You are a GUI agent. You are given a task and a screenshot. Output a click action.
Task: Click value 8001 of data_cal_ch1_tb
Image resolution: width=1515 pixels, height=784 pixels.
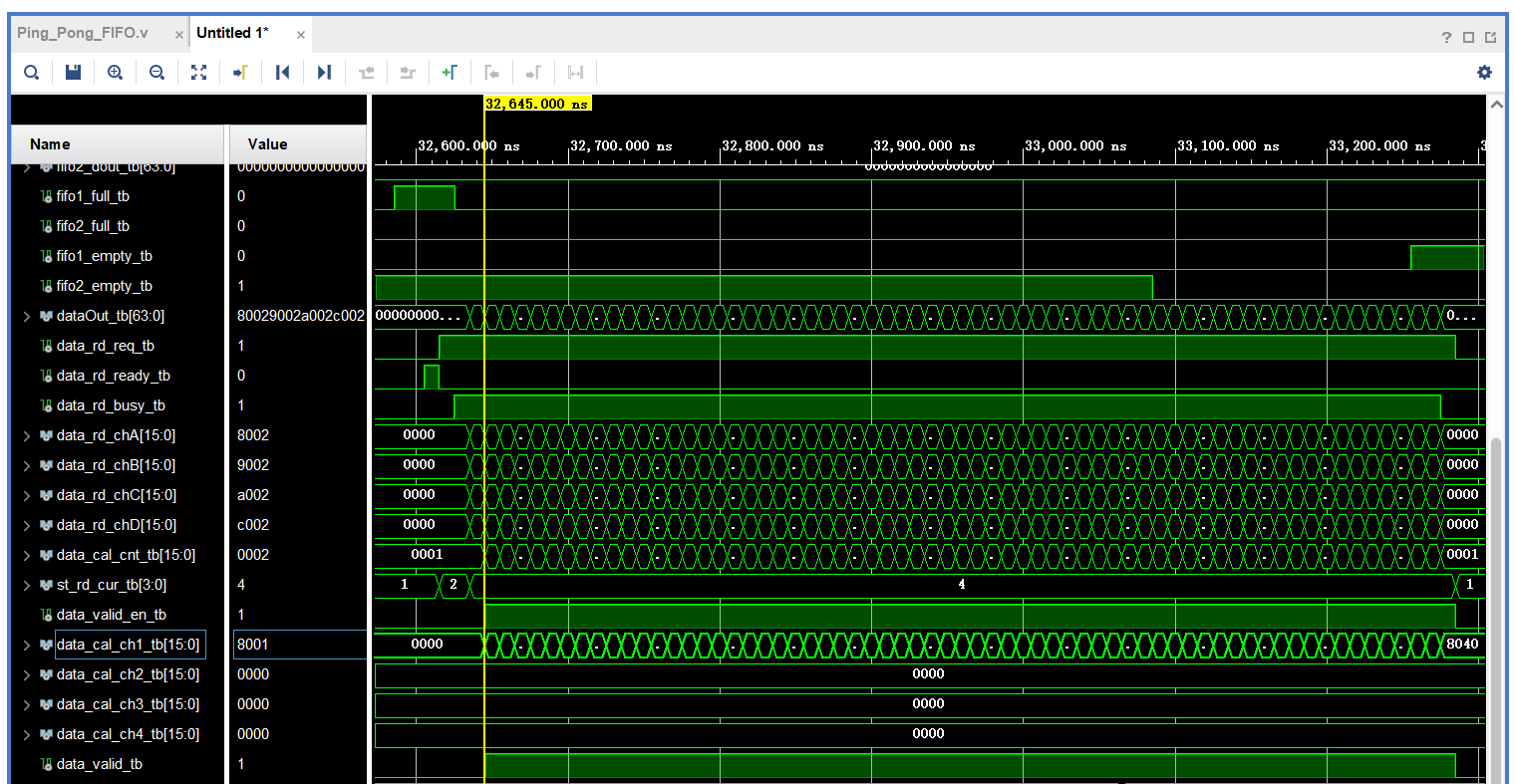pos(253,645)
